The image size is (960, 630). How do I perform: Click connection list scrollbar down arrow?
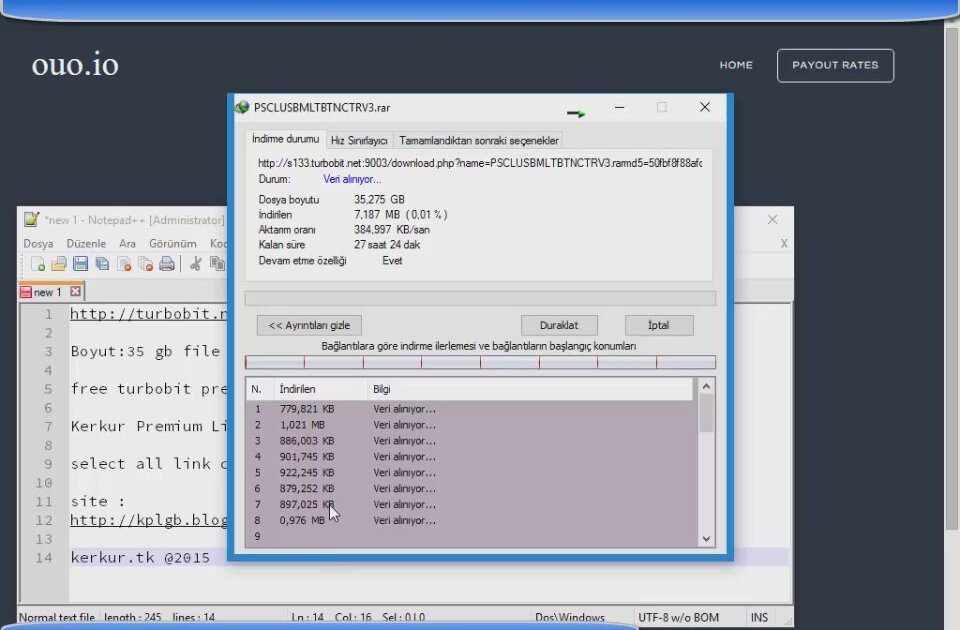click(x=706, y=539)
